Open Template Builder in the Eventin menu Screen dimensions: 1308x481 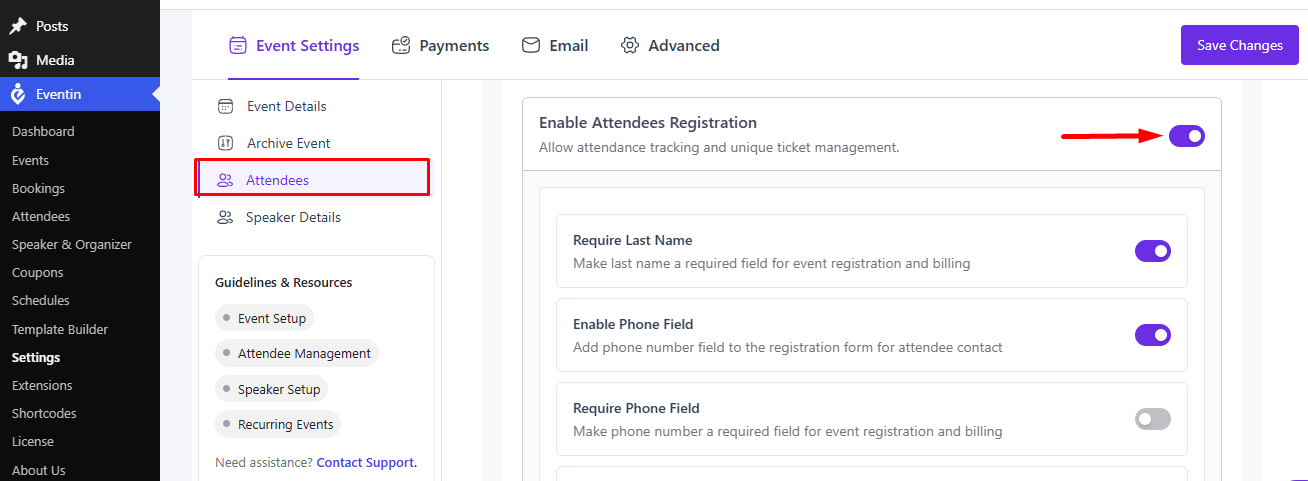coord(60,329)
